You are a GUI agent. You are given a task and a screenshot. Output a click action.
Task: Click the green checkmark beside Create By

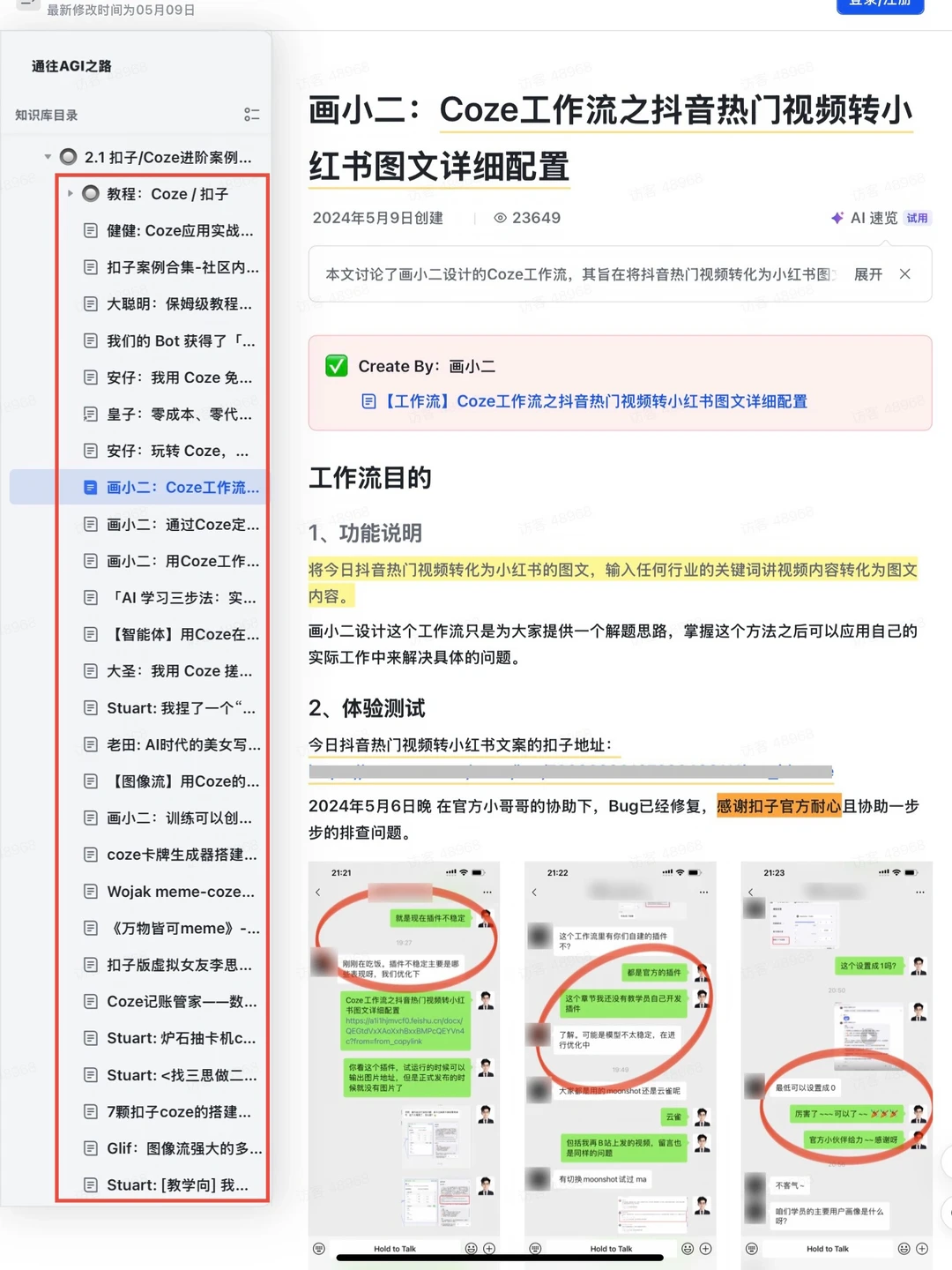pos(337,366)
